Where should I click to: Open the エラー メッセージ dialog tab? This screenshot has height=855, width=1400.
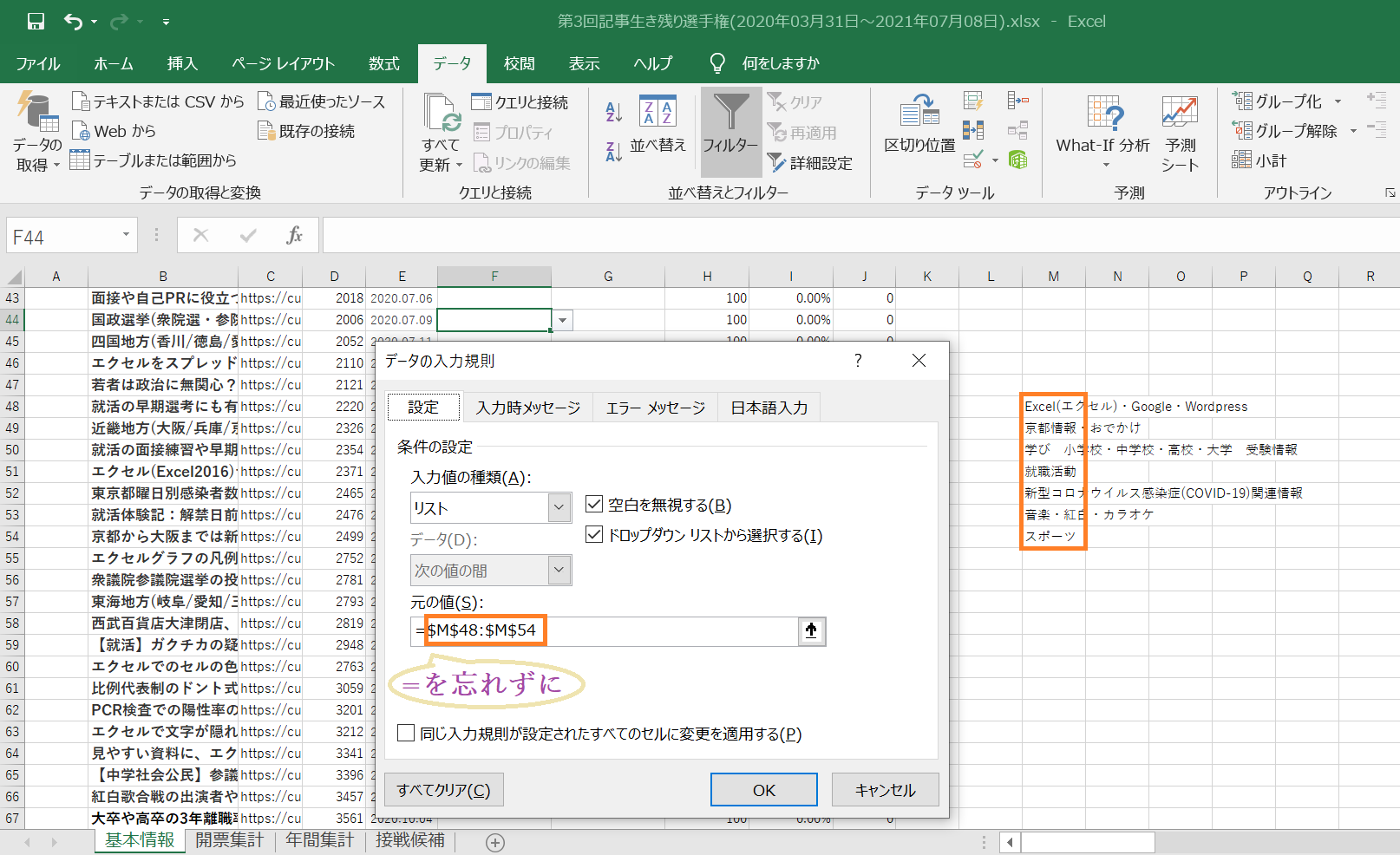point(656,408)
